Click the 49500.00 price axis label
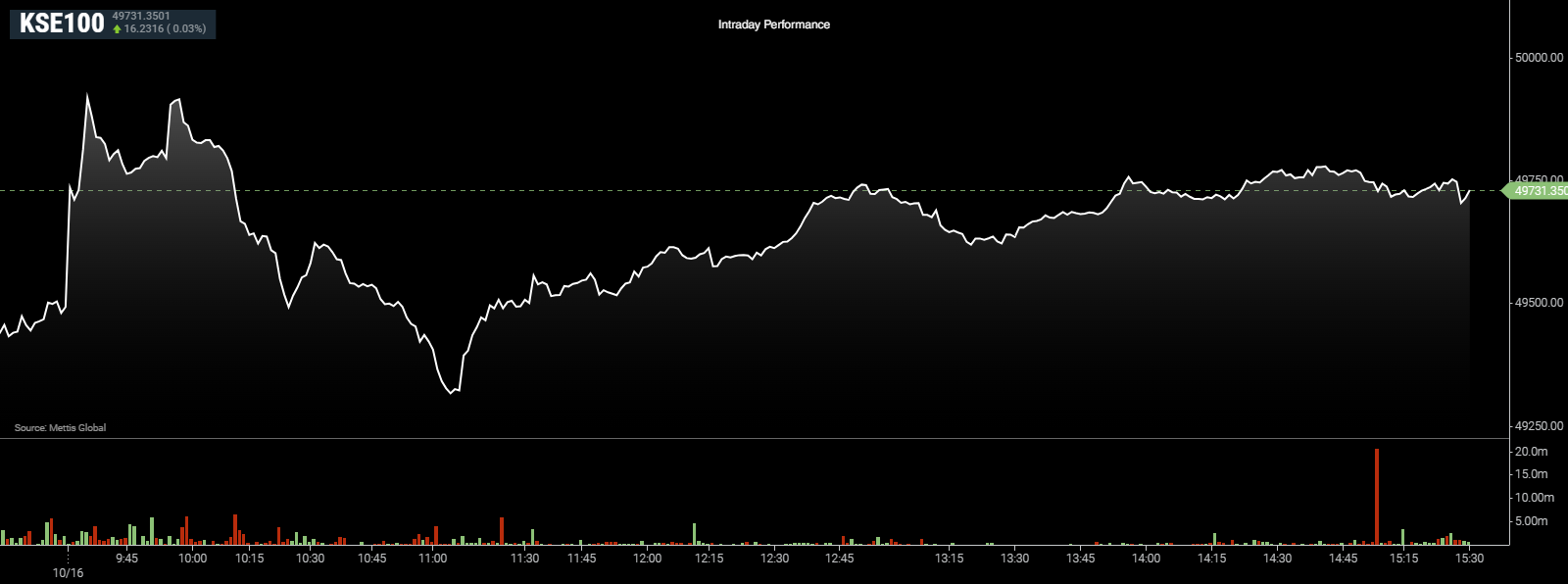Viewport: 1568px width, 584px height. [x=1539, y=303]
